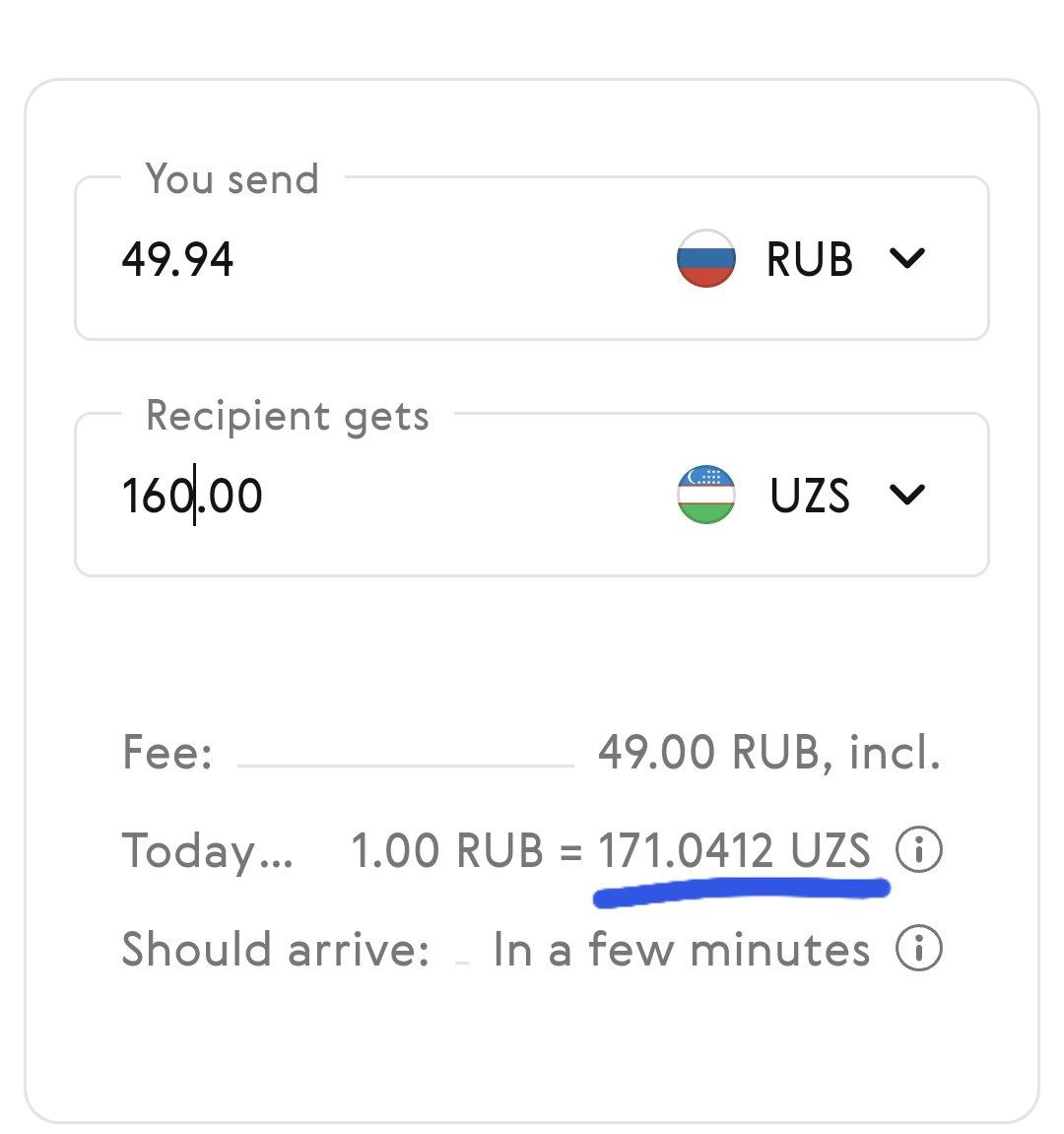Image resolution: width=1064 pixels, height=1134 pixels.
Task: Click the Russian flag icon
Action: pos(705,258)
